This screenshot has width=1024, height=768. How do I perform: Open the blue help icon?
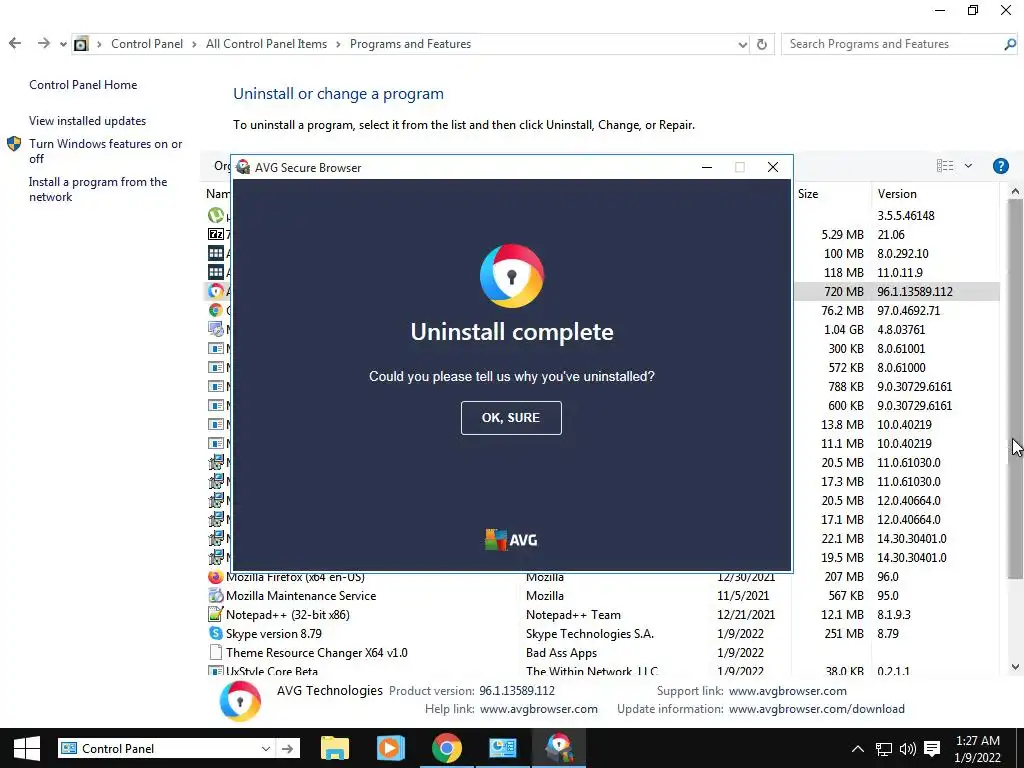tap(1000, 166)
